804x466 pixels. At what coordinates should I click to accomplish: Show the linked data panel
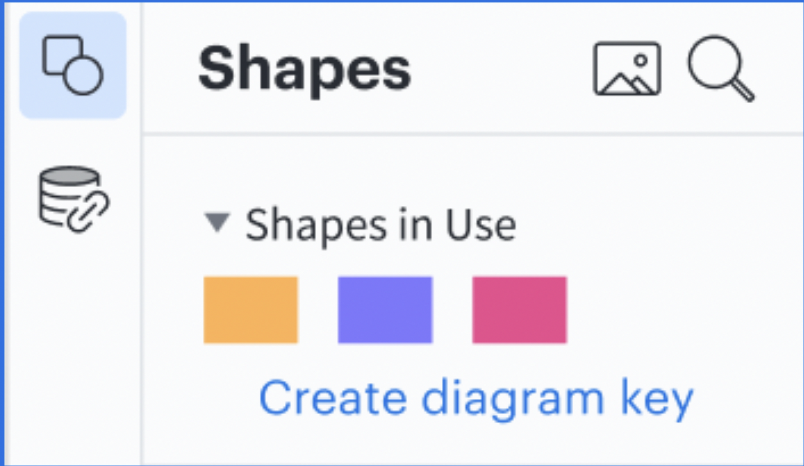tap(73, 199)
